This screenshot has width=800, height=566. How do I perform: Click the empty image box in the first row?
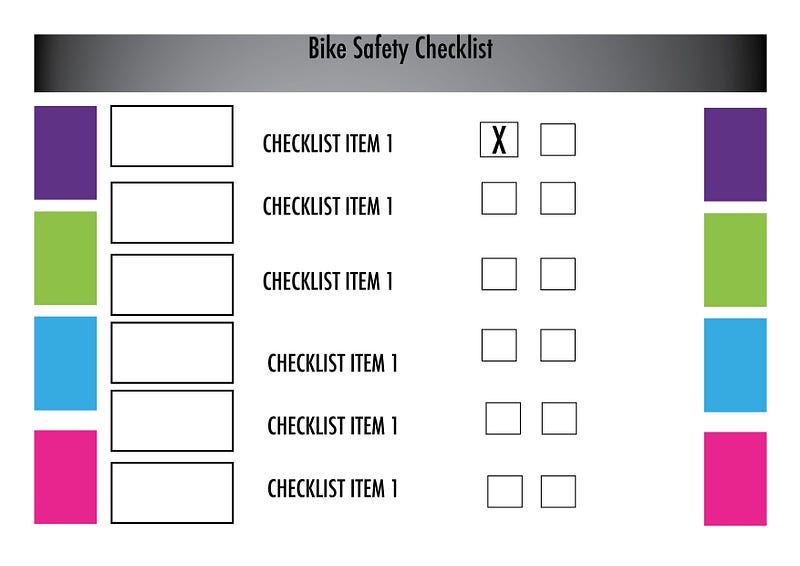pos(172,136)
